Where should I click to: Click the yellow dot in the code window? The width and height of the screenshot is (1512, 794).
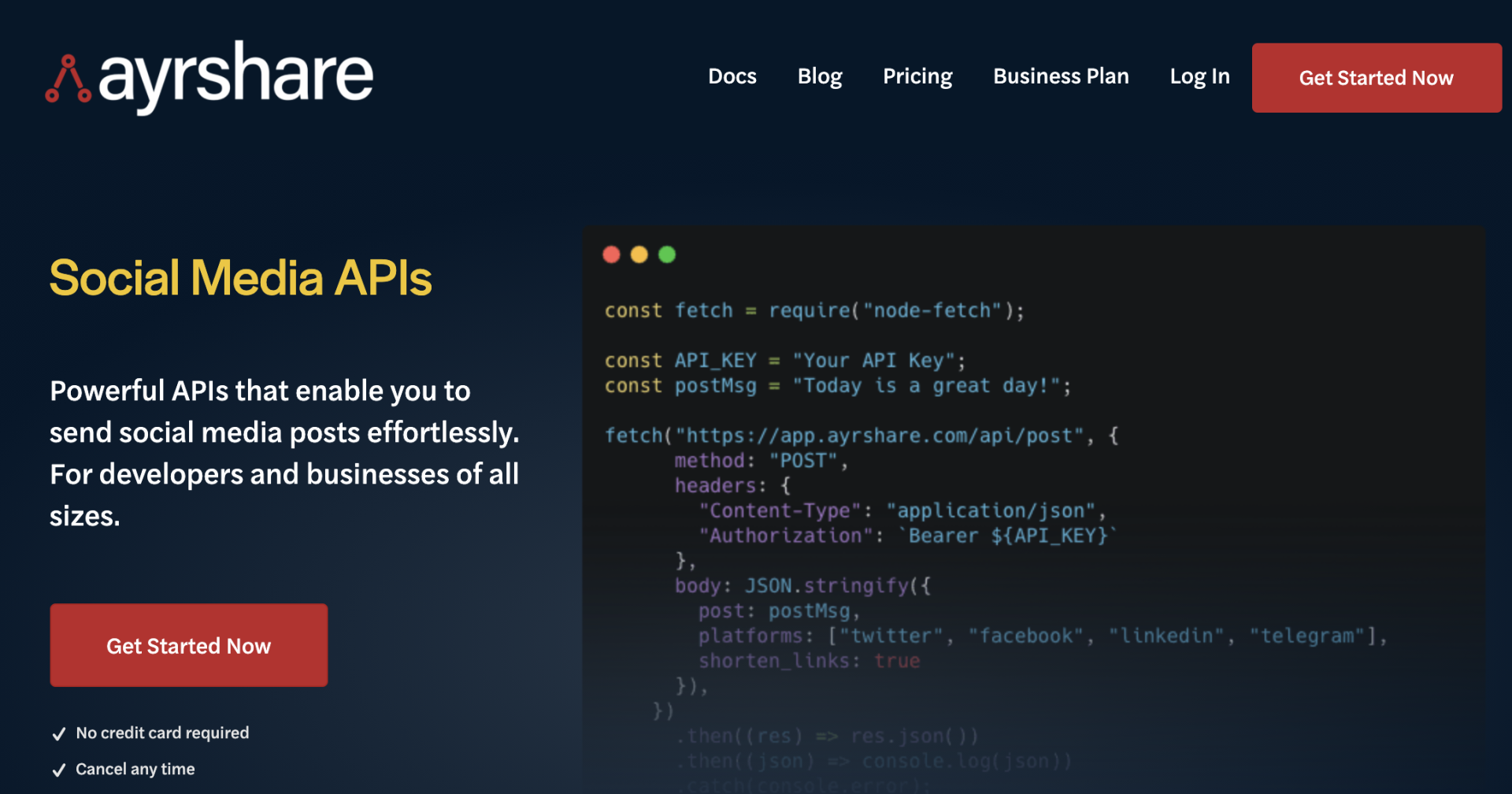[x=639, y=254]
